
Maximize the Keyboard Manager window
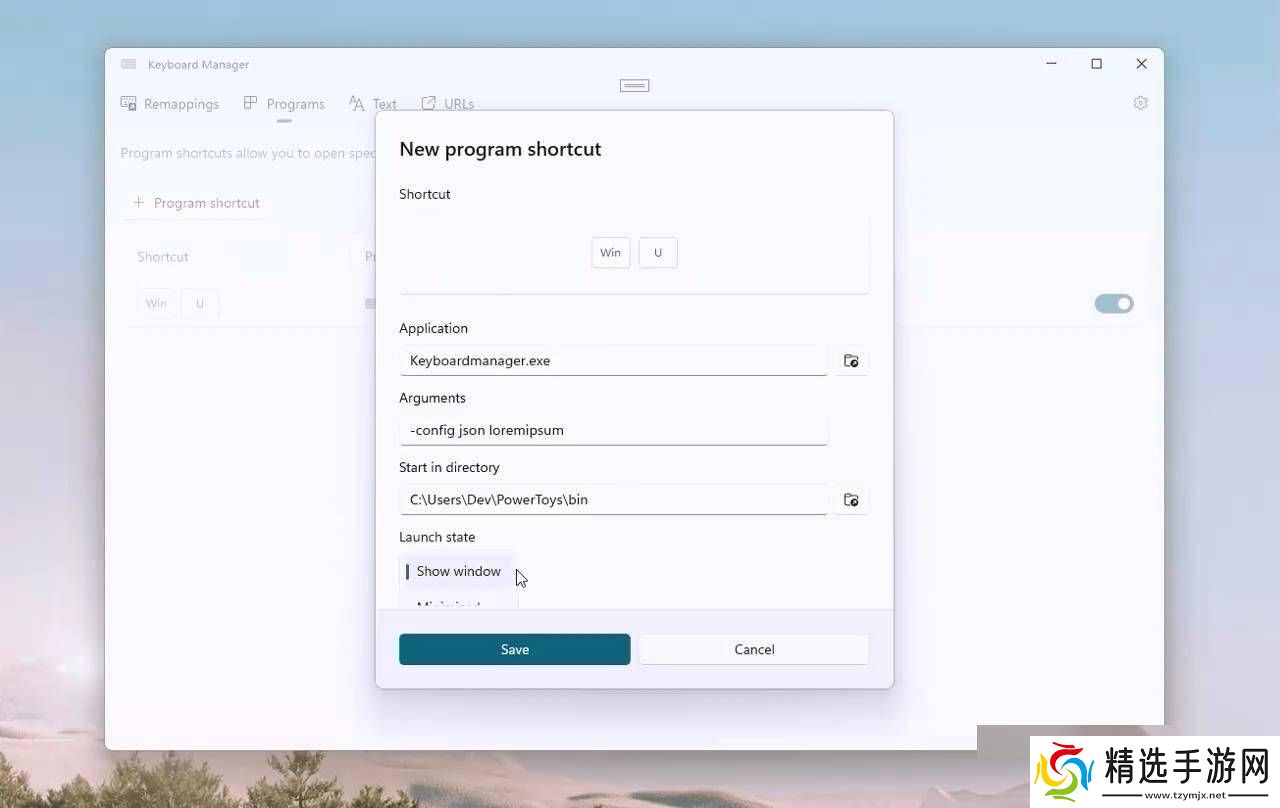(x=1096, y=64)
